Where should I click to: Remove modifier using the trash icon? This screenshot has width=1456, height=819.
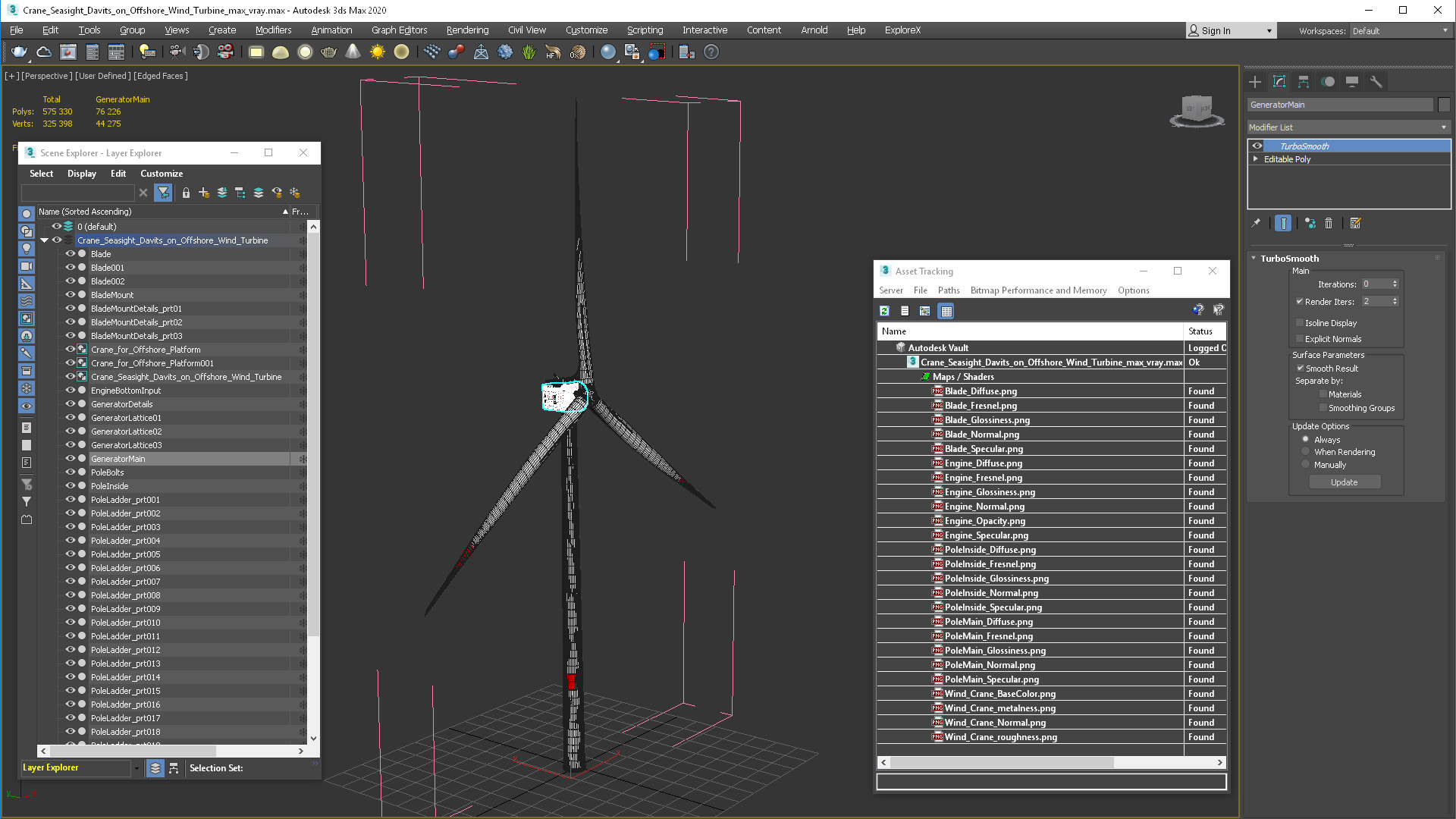(1329, 223)
